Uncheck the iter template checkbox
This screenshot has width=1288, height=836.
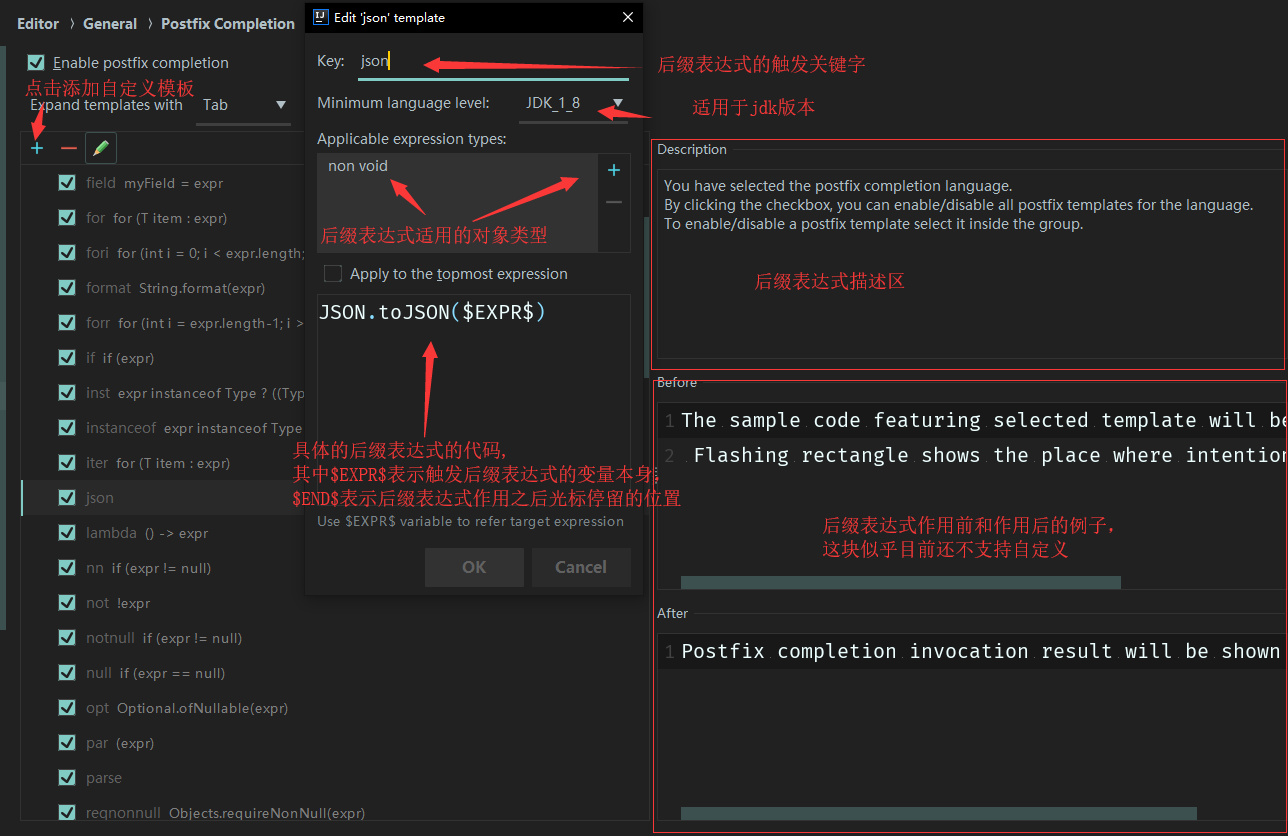point(67,462)
